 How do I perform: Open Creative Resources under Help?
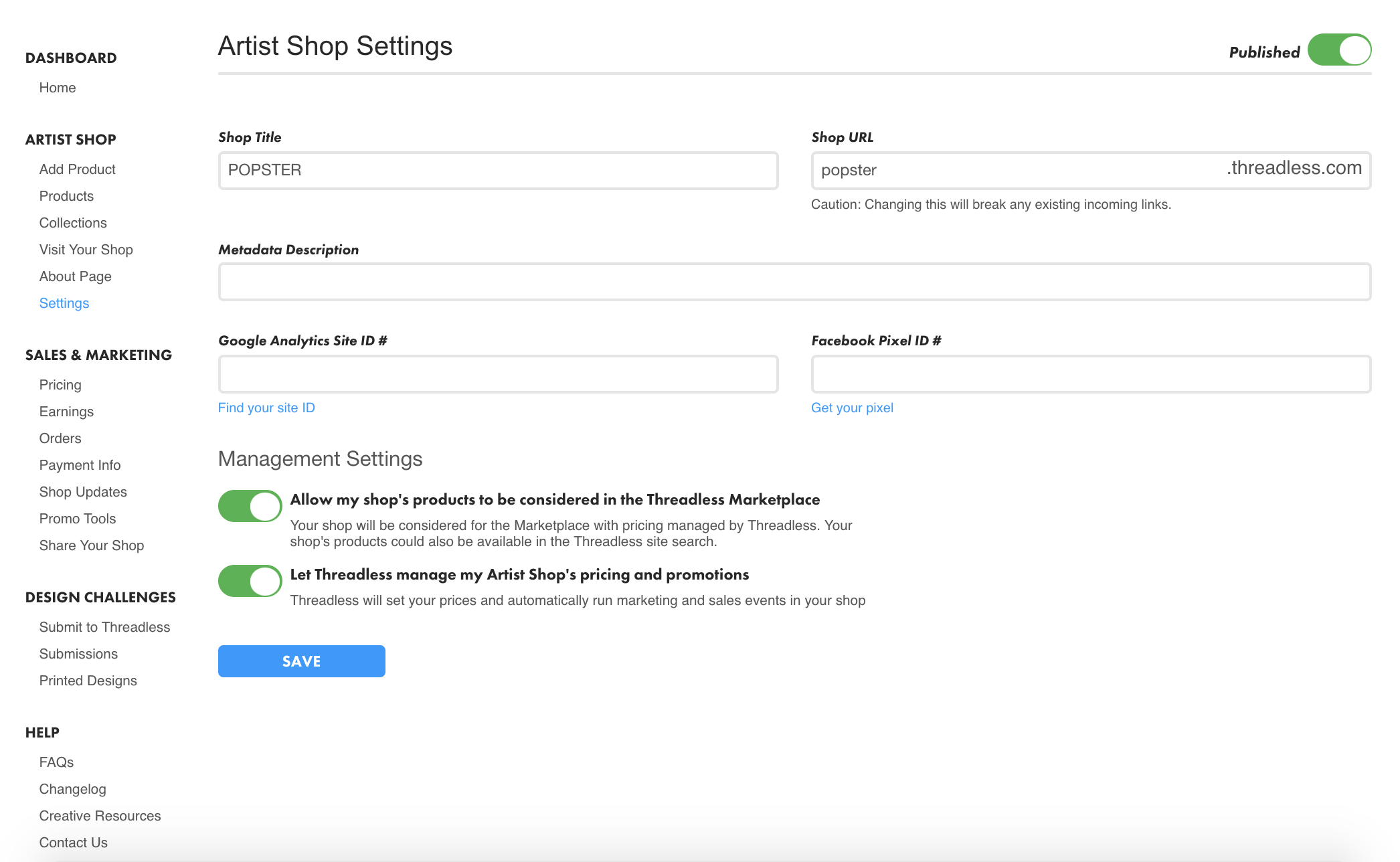click(x=100, y=816)
